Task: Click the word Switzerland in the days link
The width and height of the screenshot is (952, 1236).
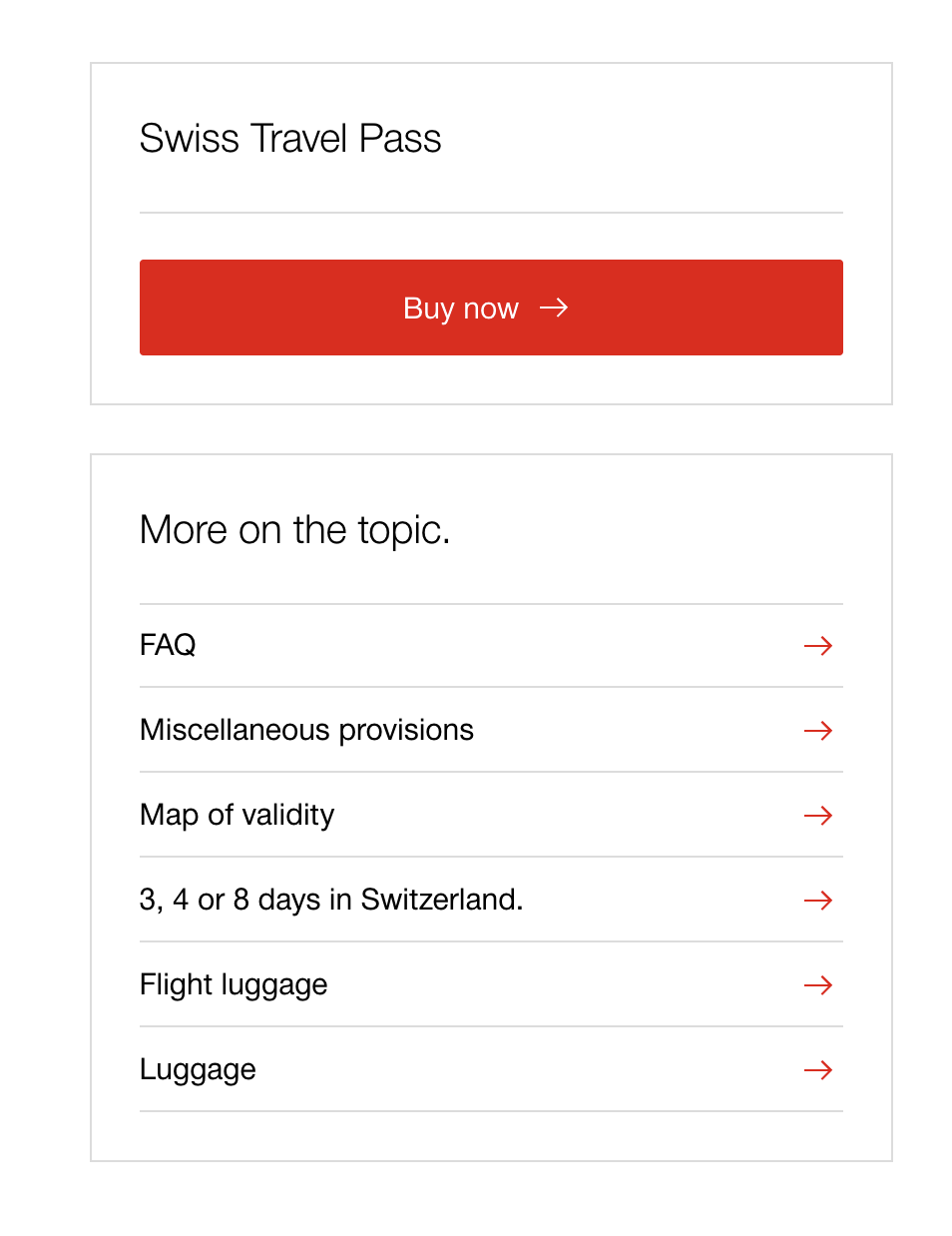Action: click(x=441, y=900)
